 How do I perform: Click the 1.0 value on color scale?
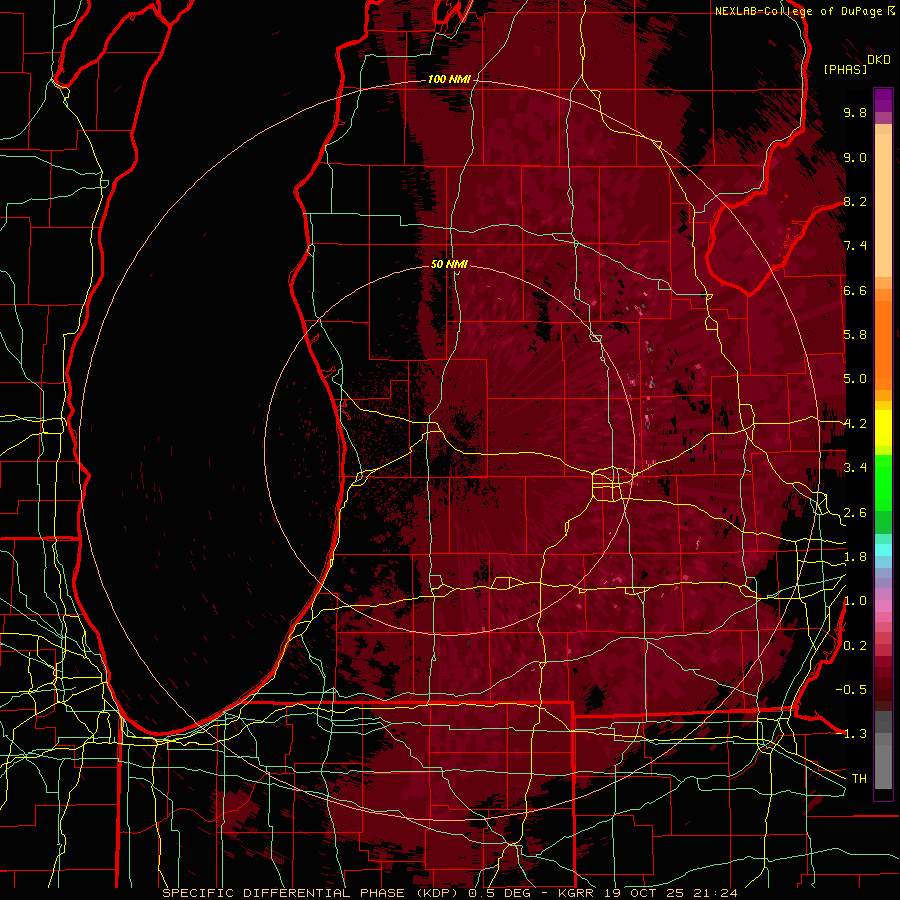855,601
